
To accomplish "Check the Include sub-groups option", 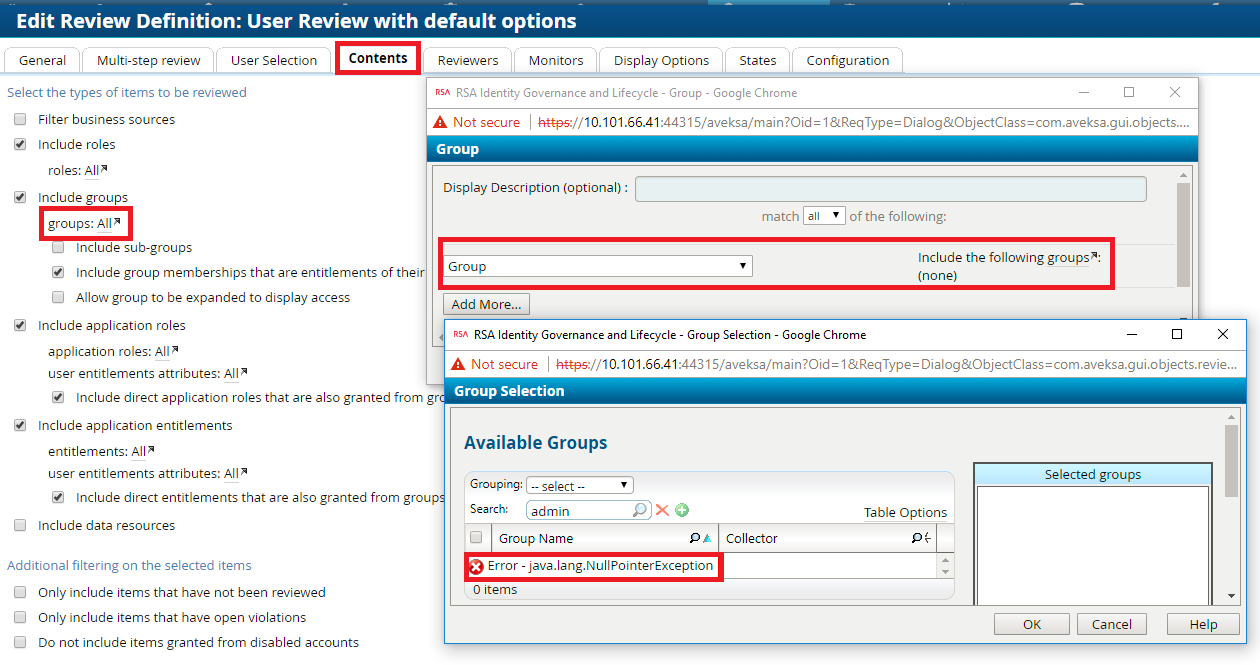I will pos(58,247).
